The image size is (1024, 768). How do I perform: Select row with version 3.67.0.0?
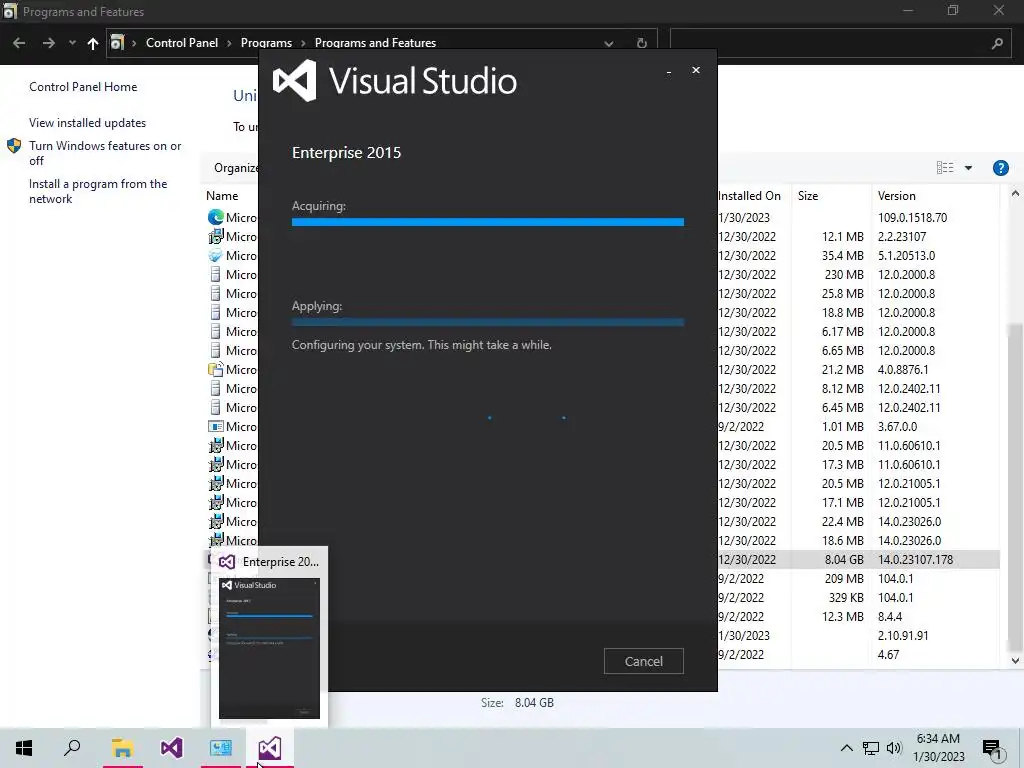click(602, 426)
